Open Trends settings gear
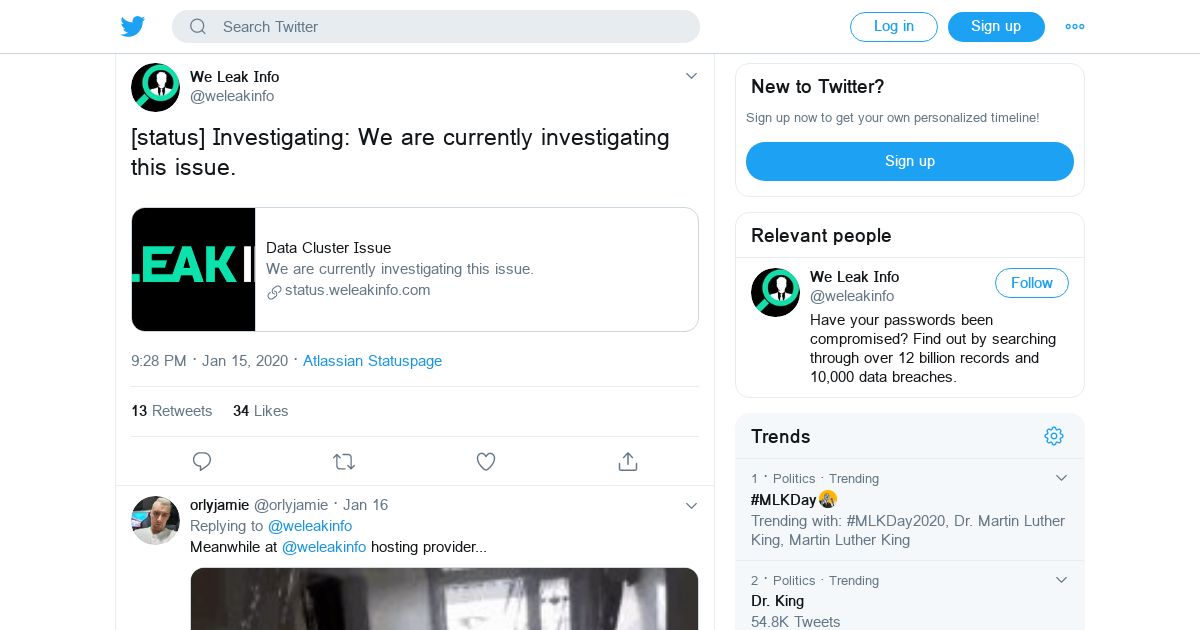The width and height of the screenshot is (1200, 630). pyautogui.click(x=1053, y=436)
